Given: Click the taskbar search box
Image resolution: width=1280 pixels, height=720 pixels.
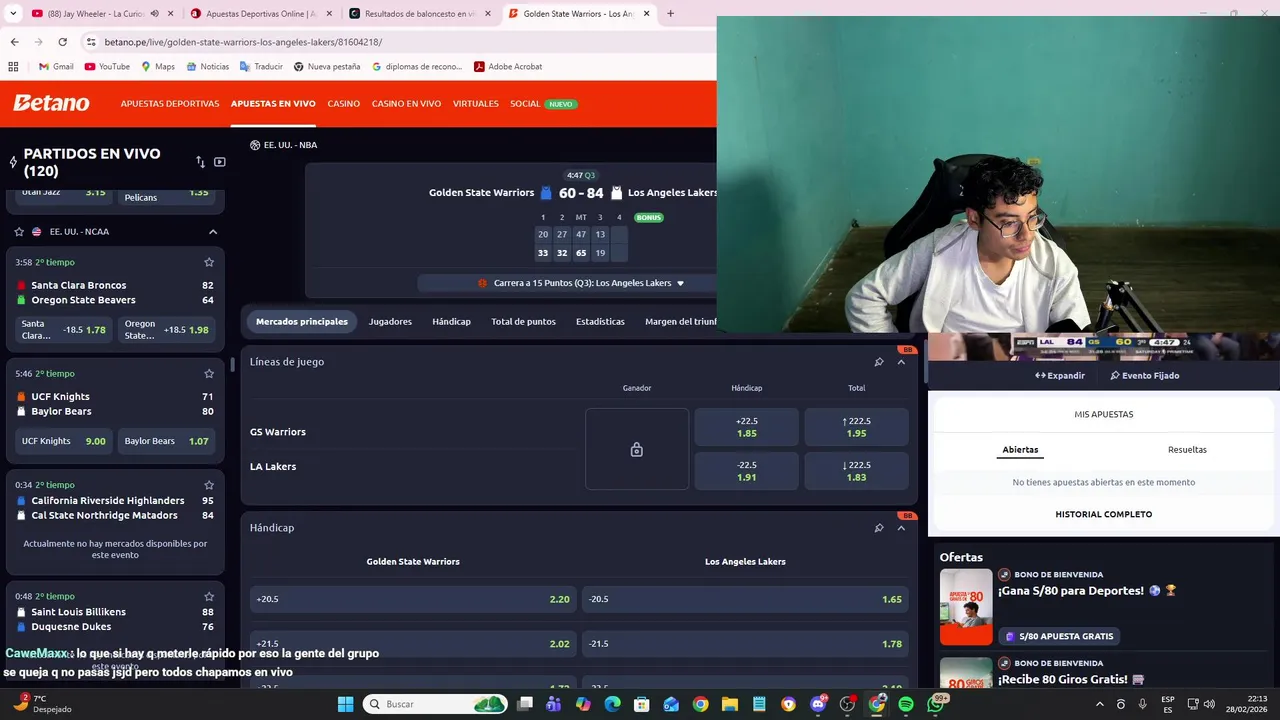Looking at the screenshot, I should click(435, 704).
